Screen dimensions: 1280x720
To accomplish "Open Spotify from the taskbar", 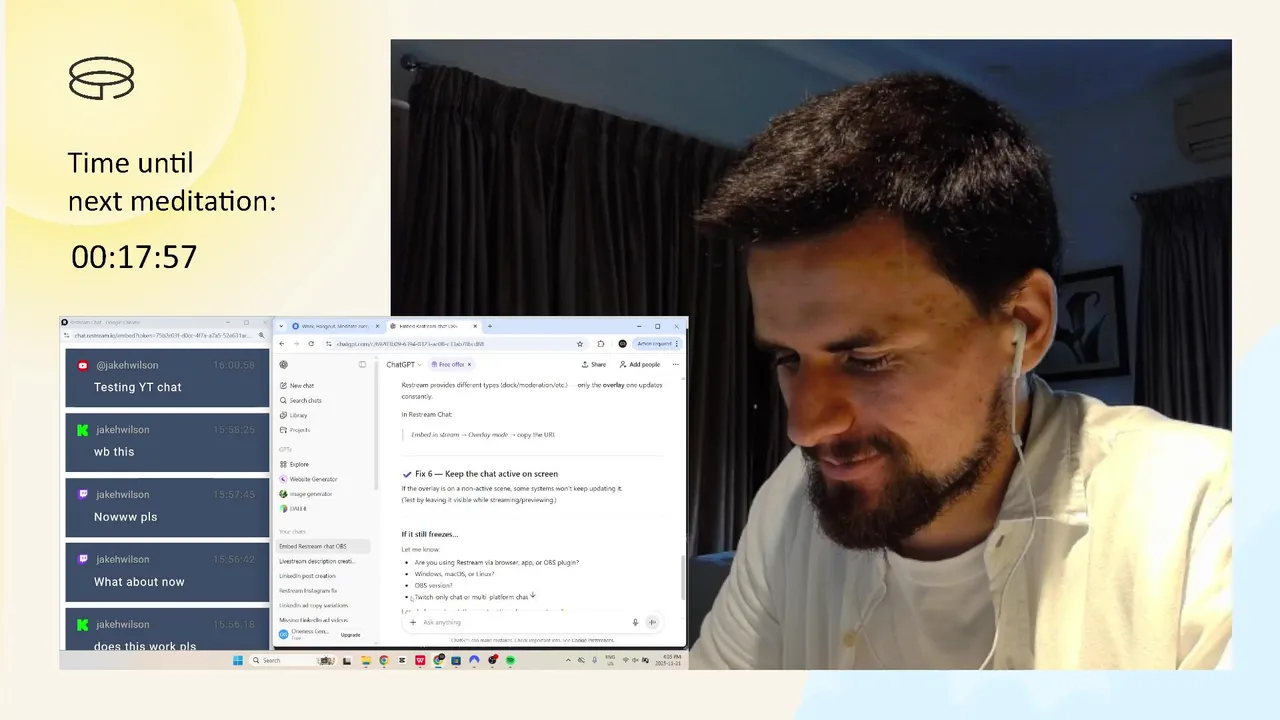I will (510, 660).
